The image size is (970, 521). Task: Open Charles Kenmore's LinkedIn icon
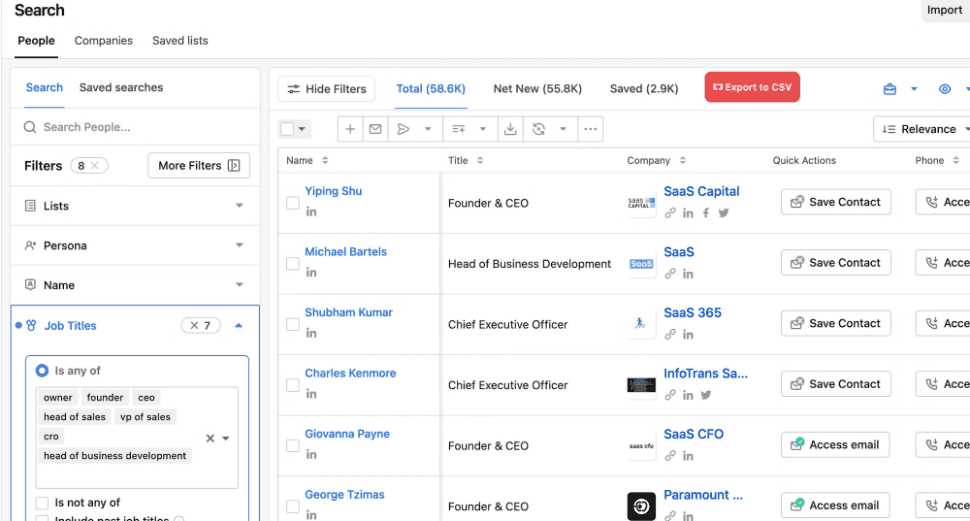pos(311,394)
